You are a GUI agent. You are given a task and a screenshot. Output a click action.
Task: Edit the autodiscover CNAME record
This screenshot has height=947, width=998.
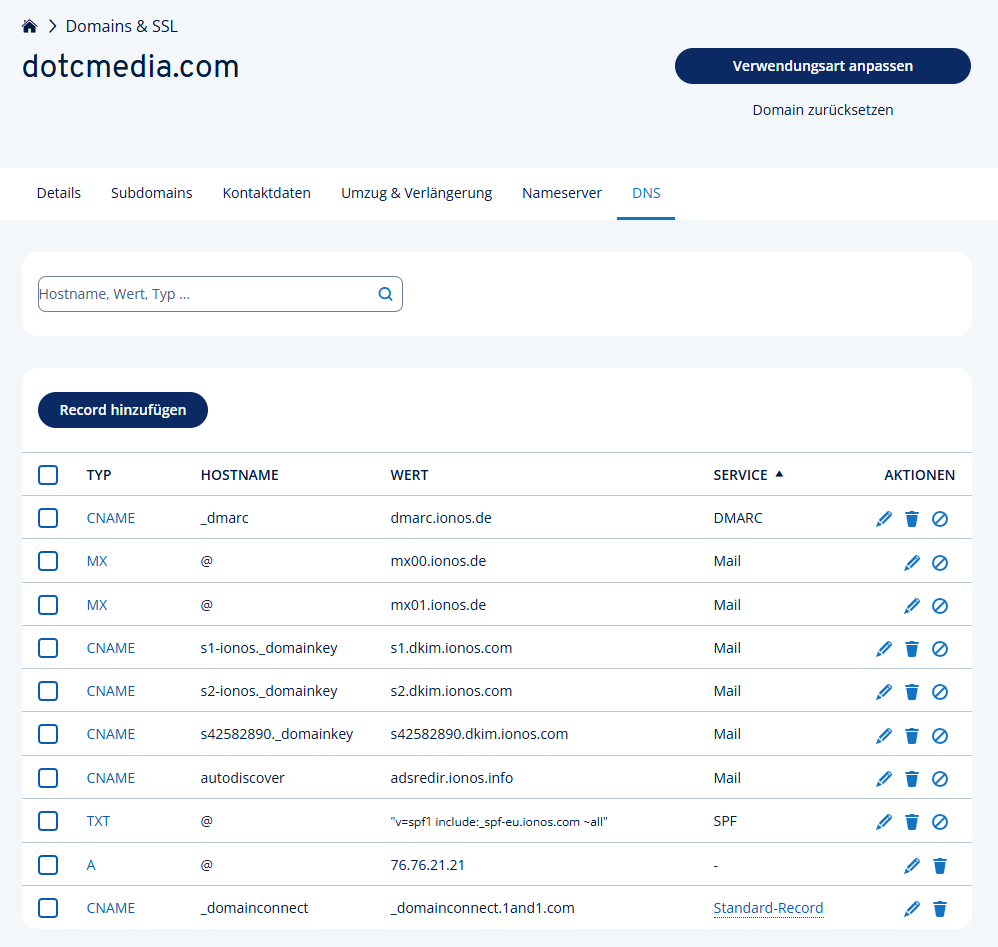(x=884, y=778)
